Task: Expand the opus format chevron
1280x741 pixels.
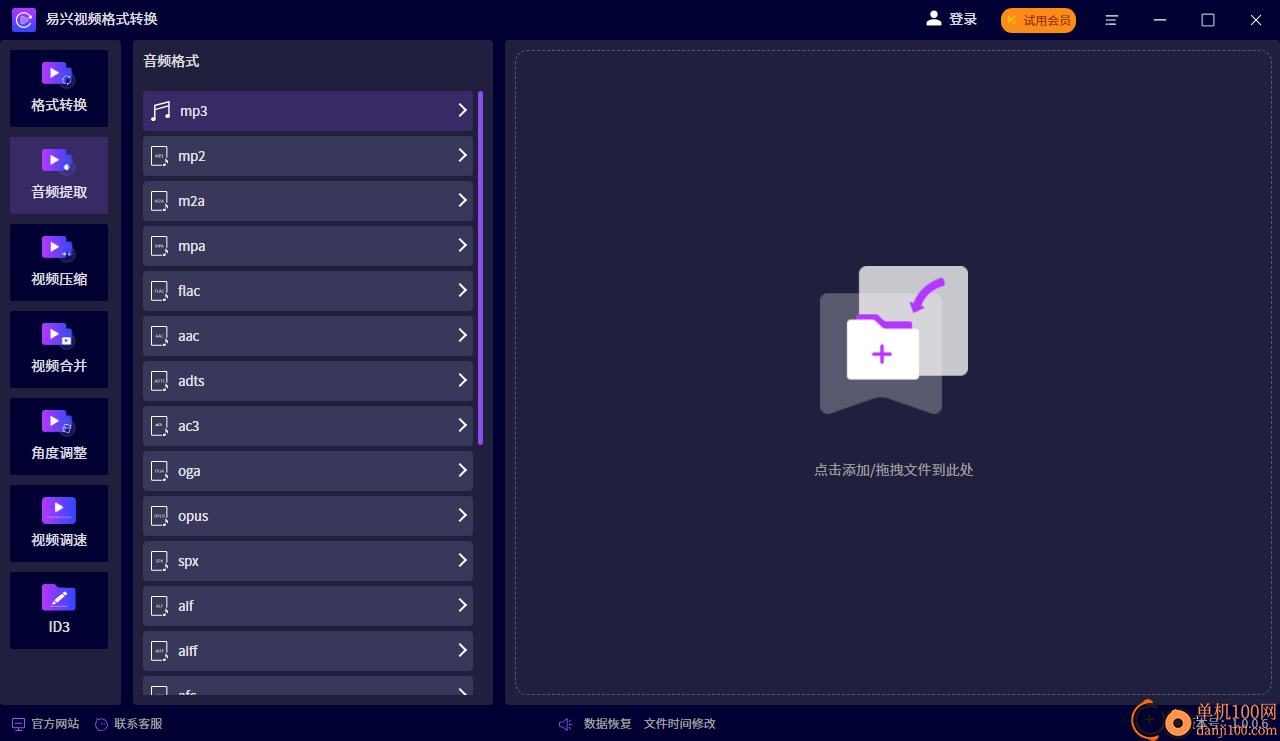Action: coord(462,515)
